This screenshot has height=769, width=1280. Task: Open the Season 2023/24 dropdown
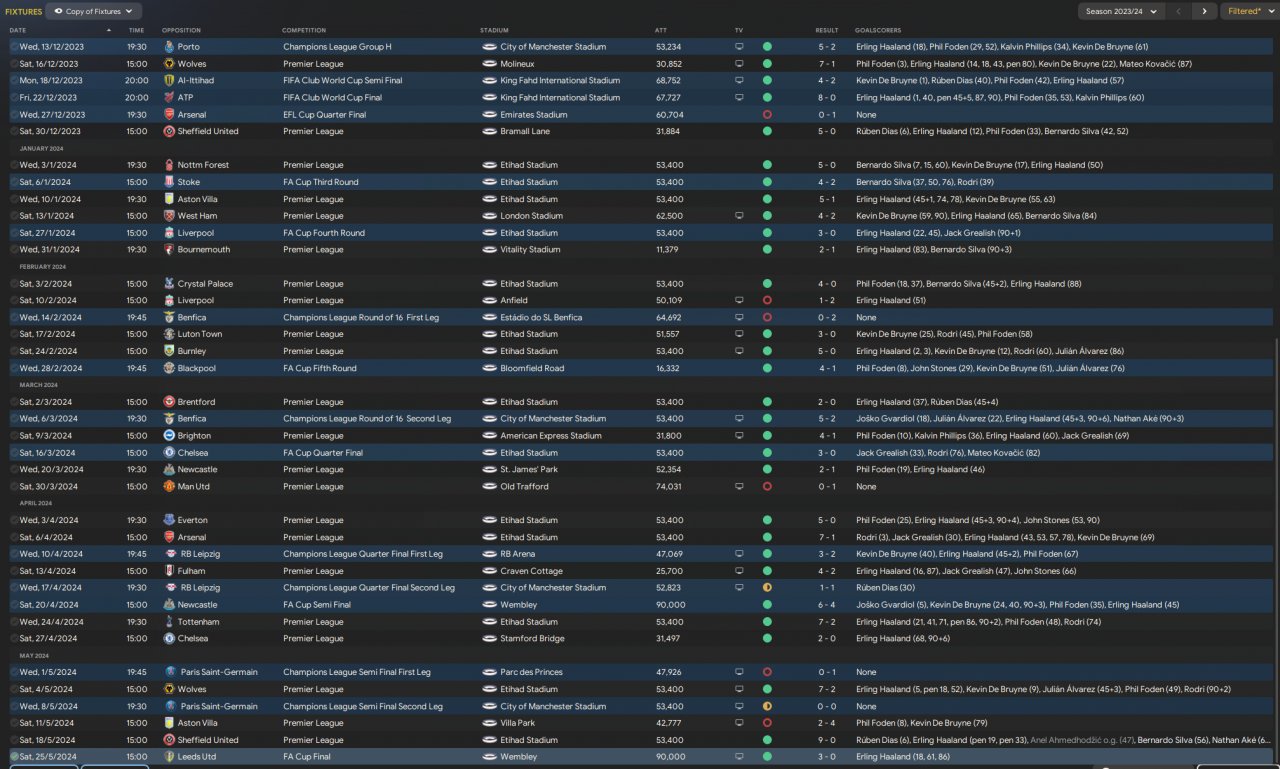click(x=1122, y=11)
